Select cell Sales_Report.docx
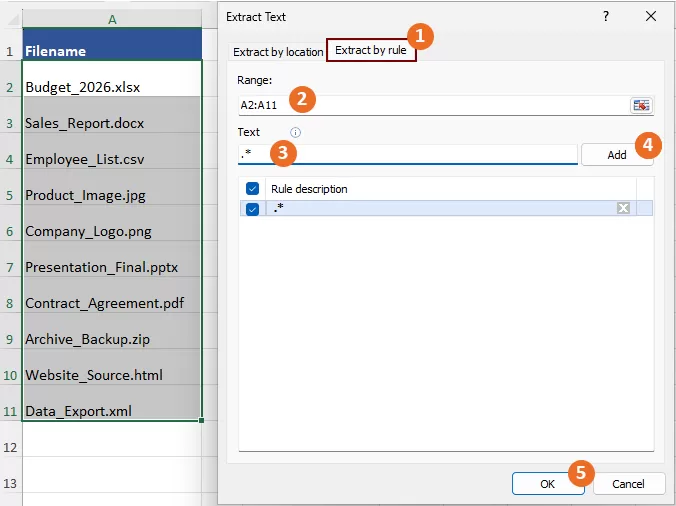The width and height of the screenshot is (676, 506). (x=112, y=115)
